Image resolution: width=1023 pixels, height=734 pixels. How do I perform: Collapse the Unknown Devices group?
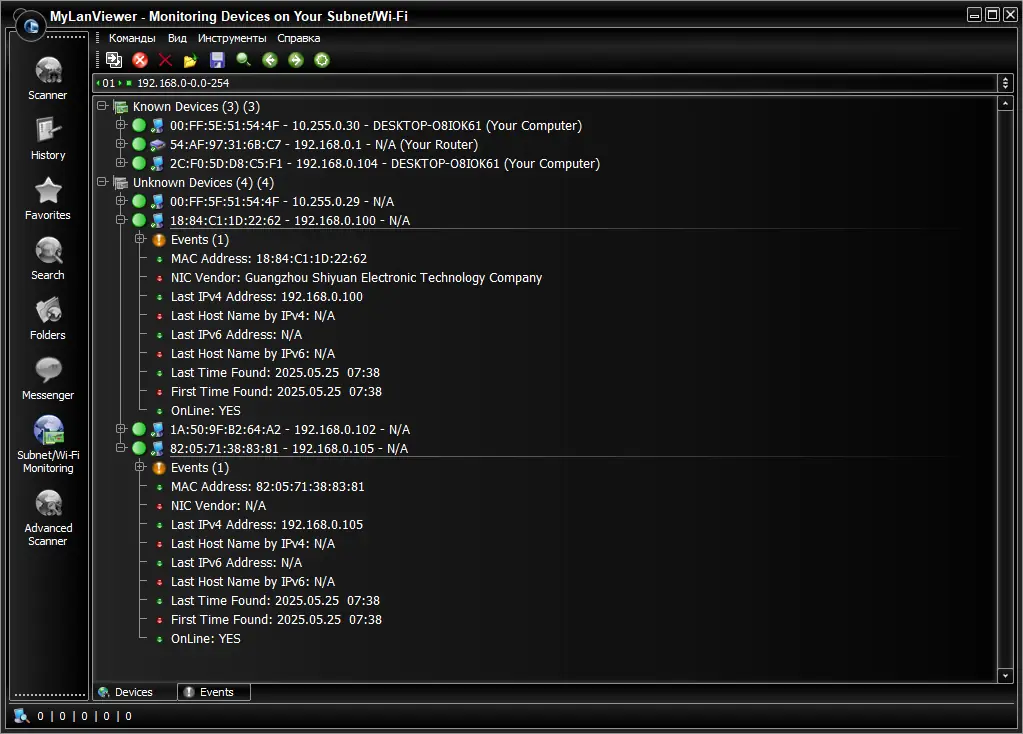[x=102, y=182]
